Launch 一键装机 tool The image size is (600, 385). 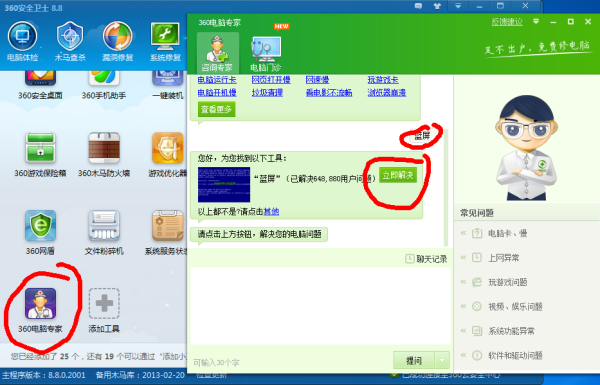(167, 85)
